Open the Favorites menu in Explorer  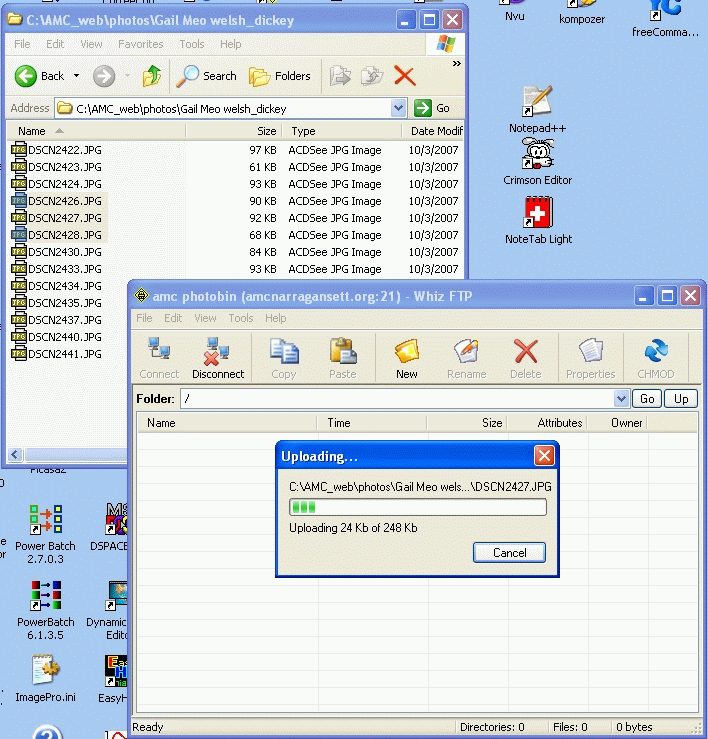(x=141, y=44)
